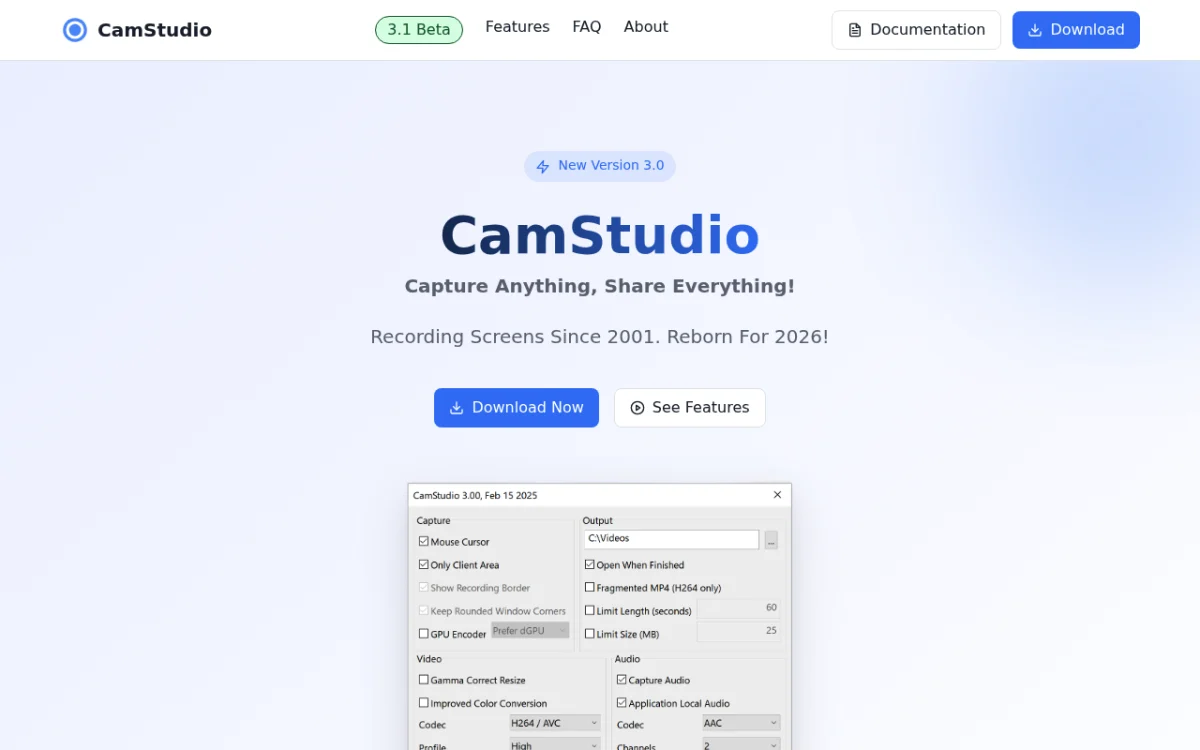Click the New Version 3.0 badge

tap(600, 166)
